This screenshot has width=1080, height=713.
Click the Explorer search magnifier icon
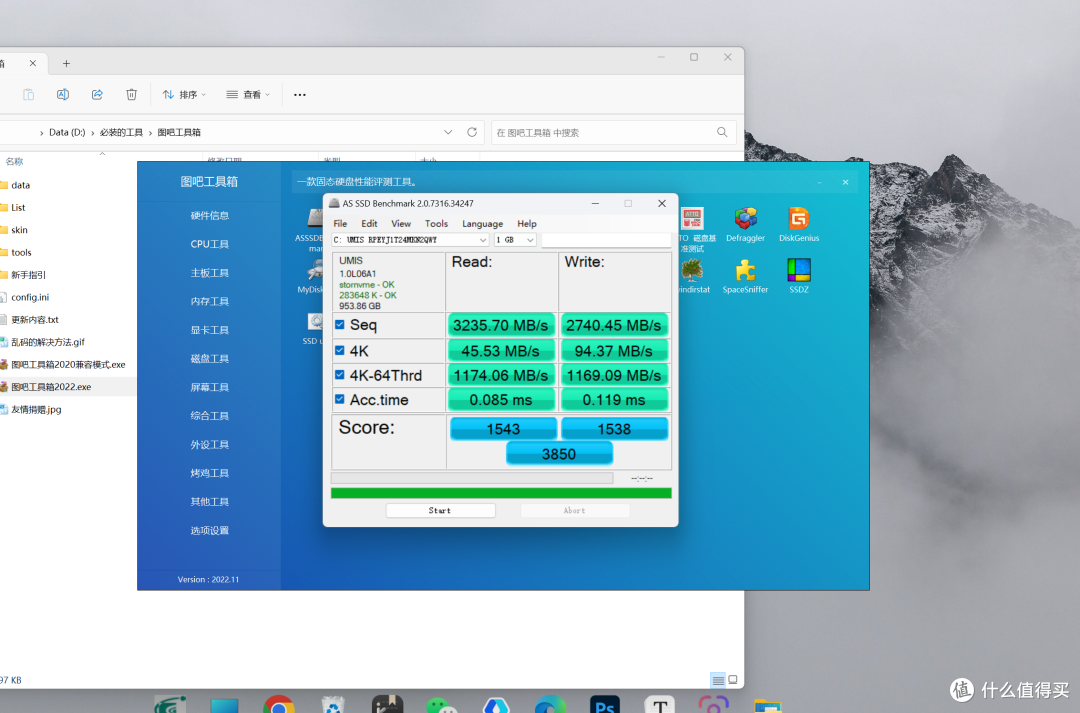[722, 132]
